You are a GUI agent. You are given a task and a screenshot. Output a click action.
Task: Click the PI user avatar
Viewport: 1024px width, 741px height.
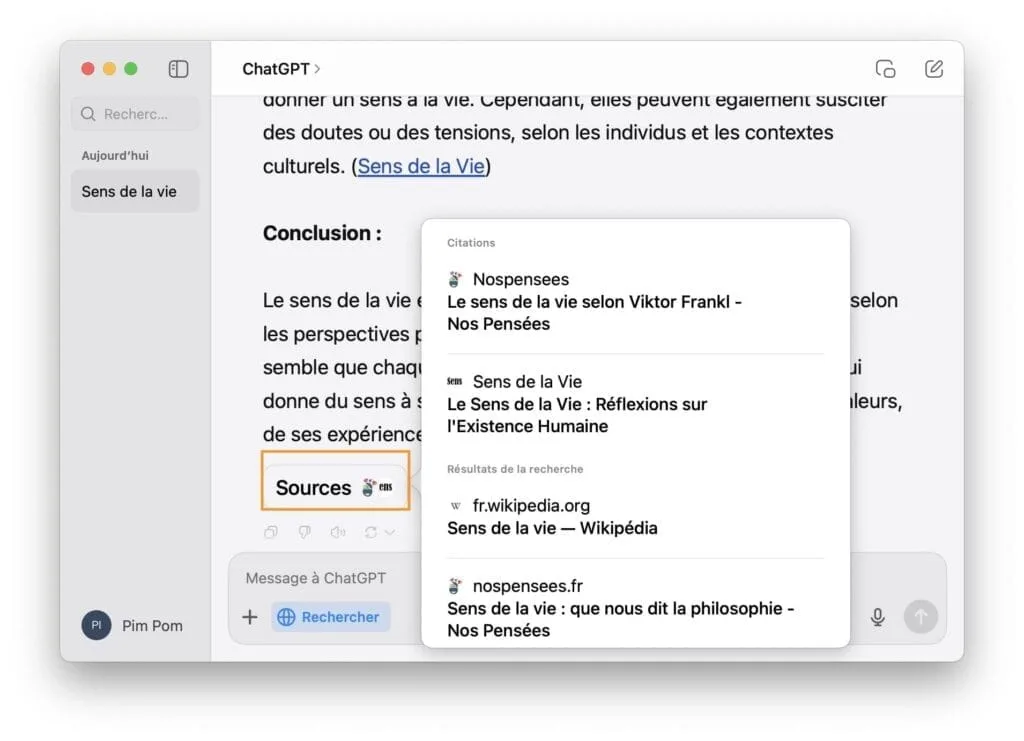coord(96,625)
